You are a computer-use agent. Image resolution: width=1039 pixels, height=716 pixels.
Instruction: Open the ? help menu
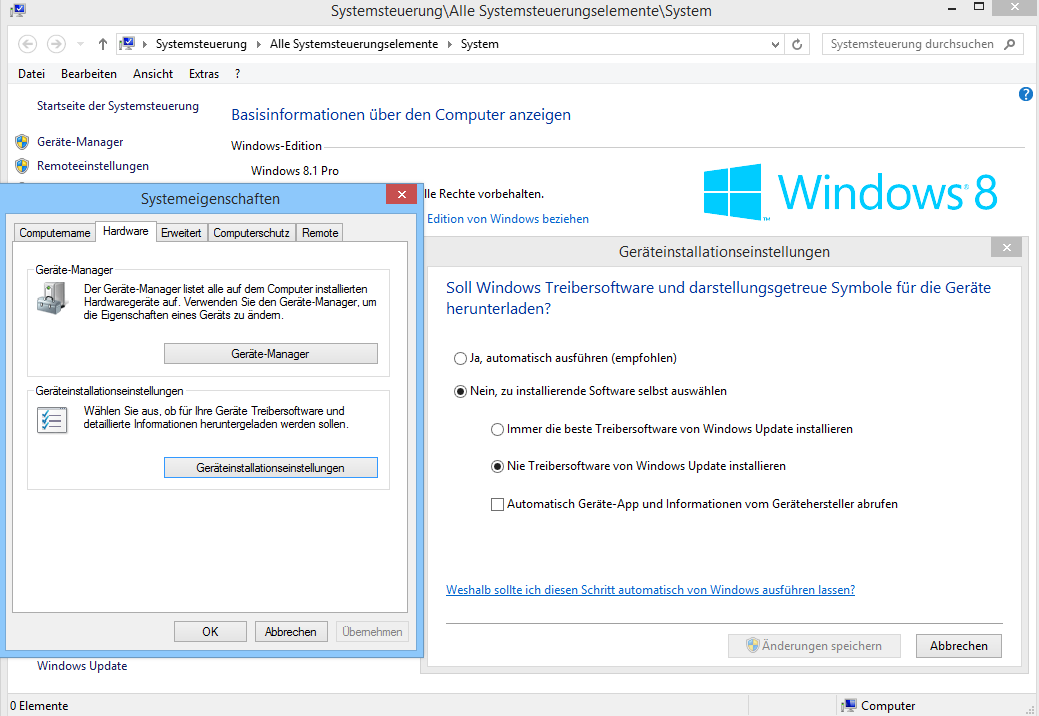click(x=237, y=74)
